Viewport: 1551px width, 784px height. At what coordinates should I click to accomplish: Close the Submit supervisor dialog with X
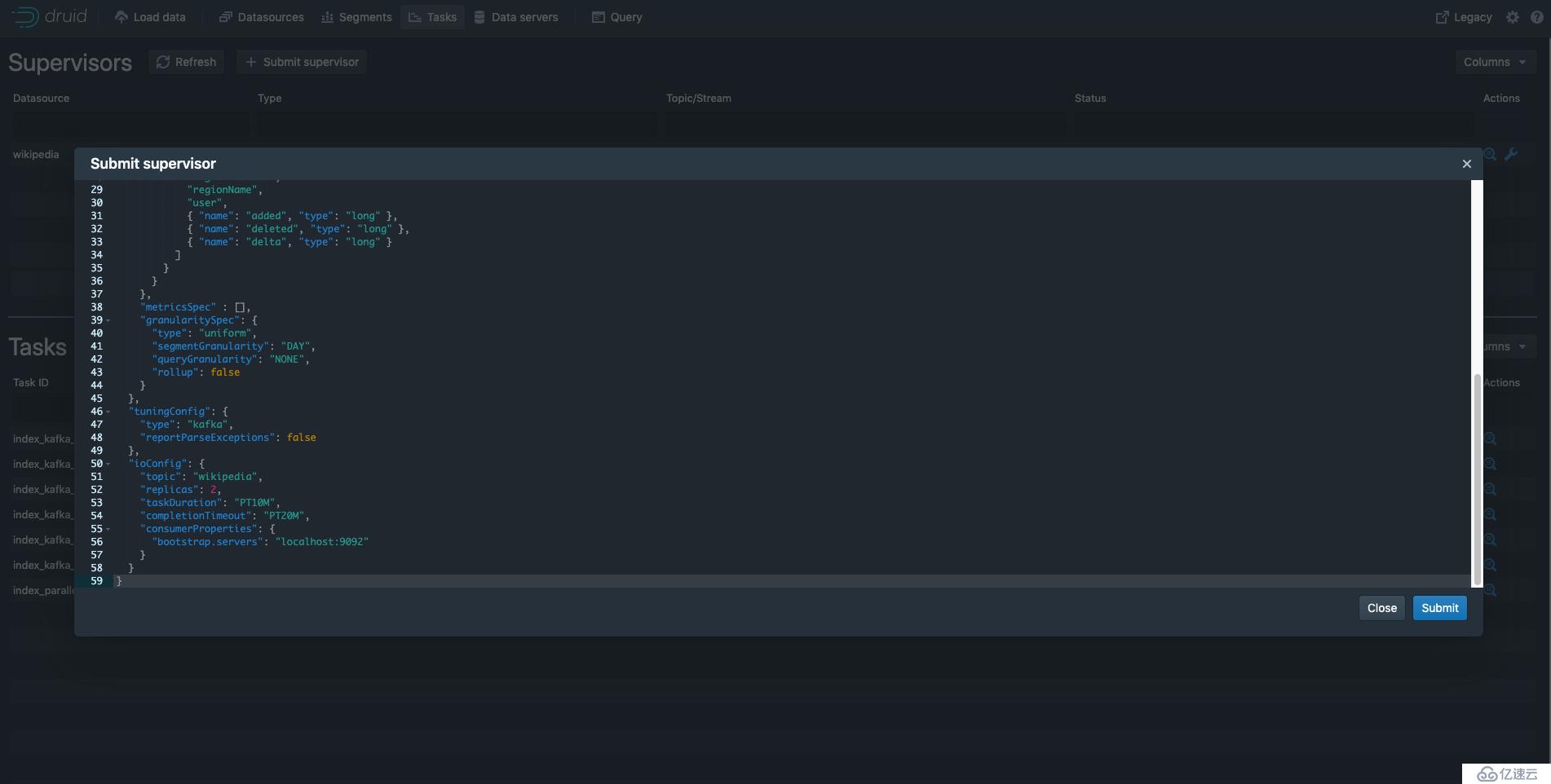click(1467, 164)
